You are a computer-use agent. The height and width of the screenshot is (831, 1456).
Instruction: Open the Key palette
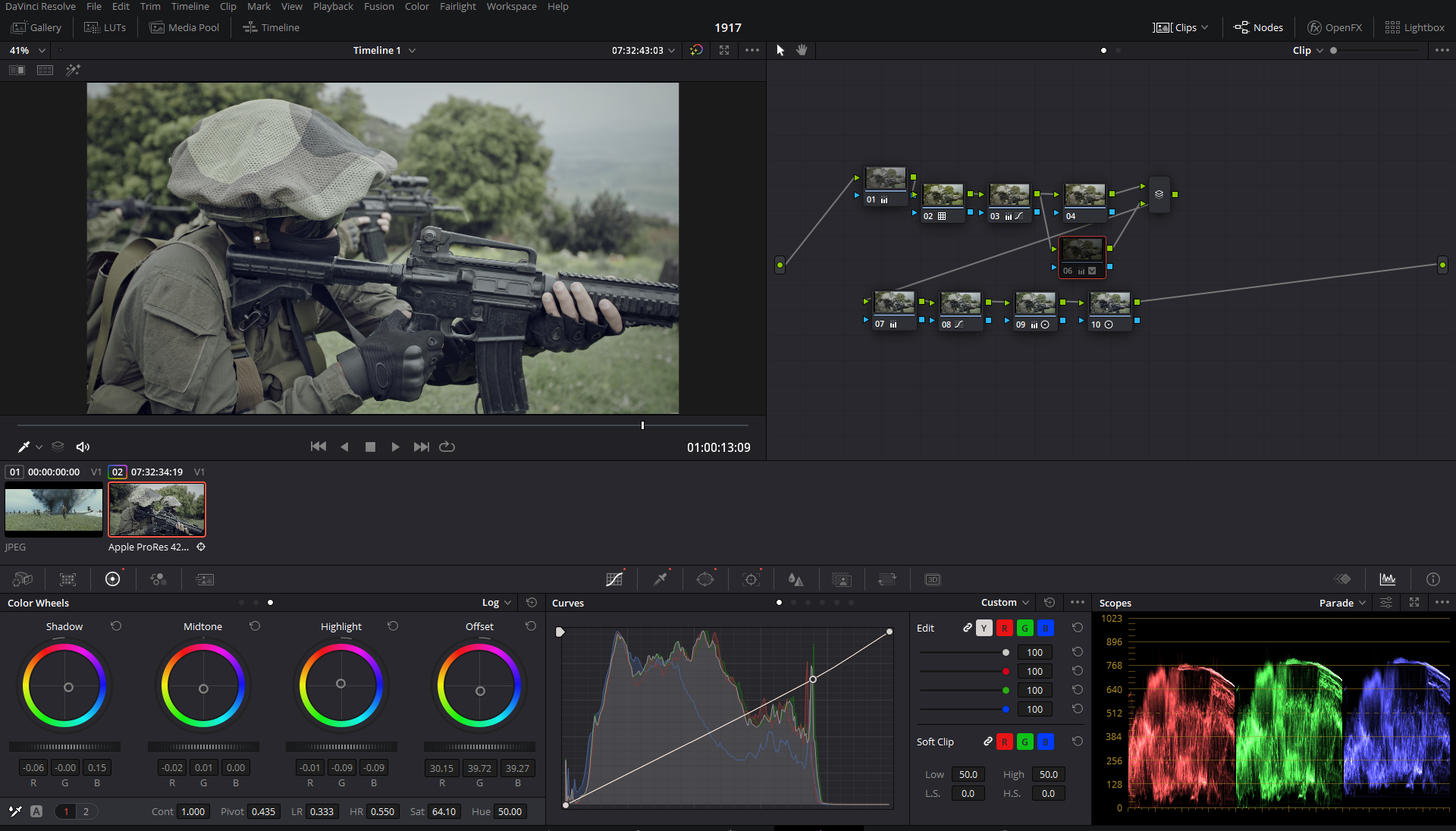(x=842, y=579)
